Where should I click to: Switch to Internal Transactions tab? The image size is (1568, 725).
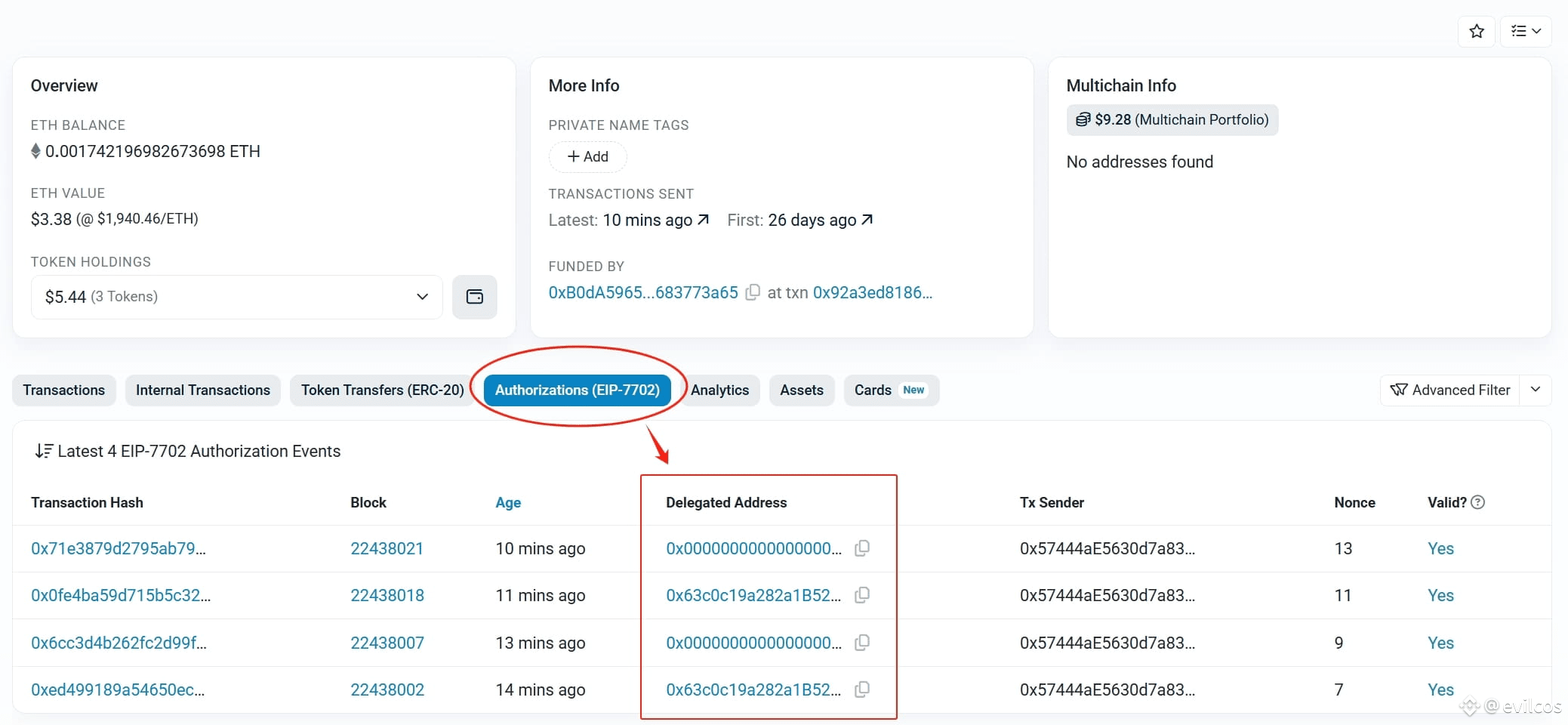click(203, 390)
